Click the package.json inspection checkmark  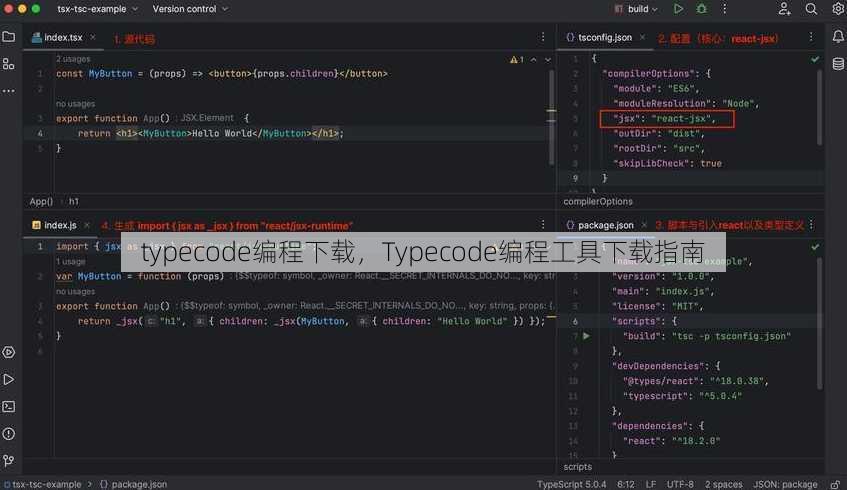click(815, 247)
